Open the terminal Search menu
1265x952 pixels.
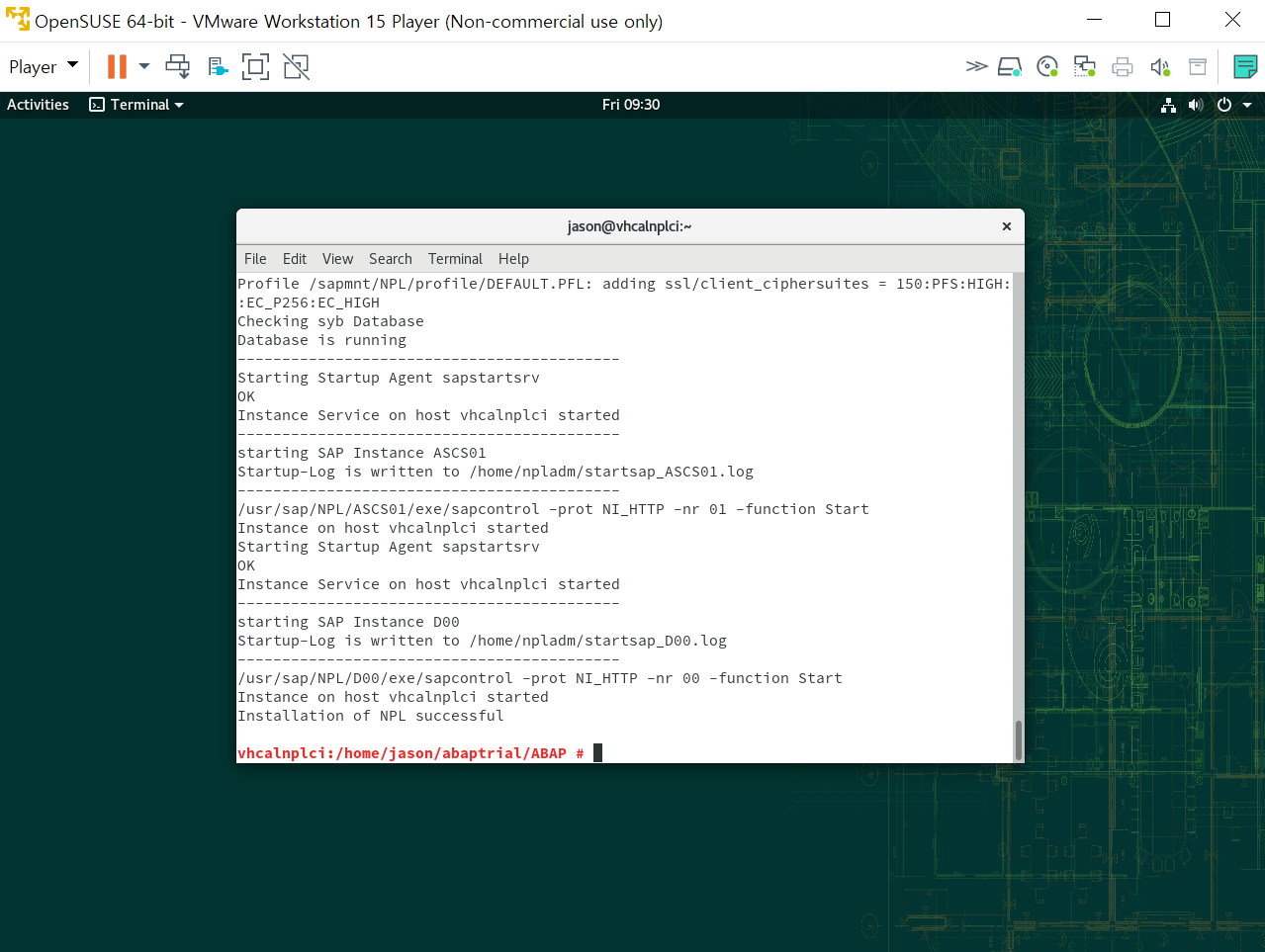point(391,259)
